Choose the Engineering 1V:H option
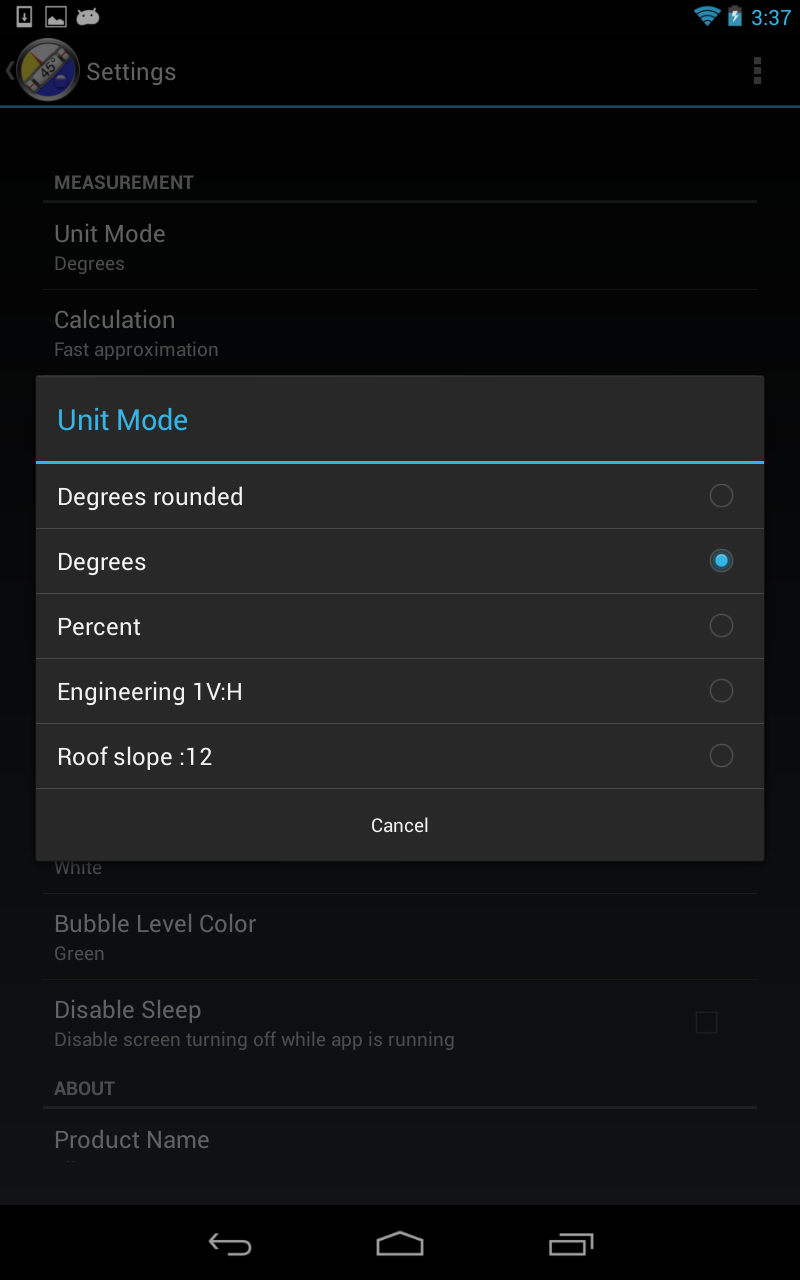This screenshot has width=800, height=1280. 400,691
